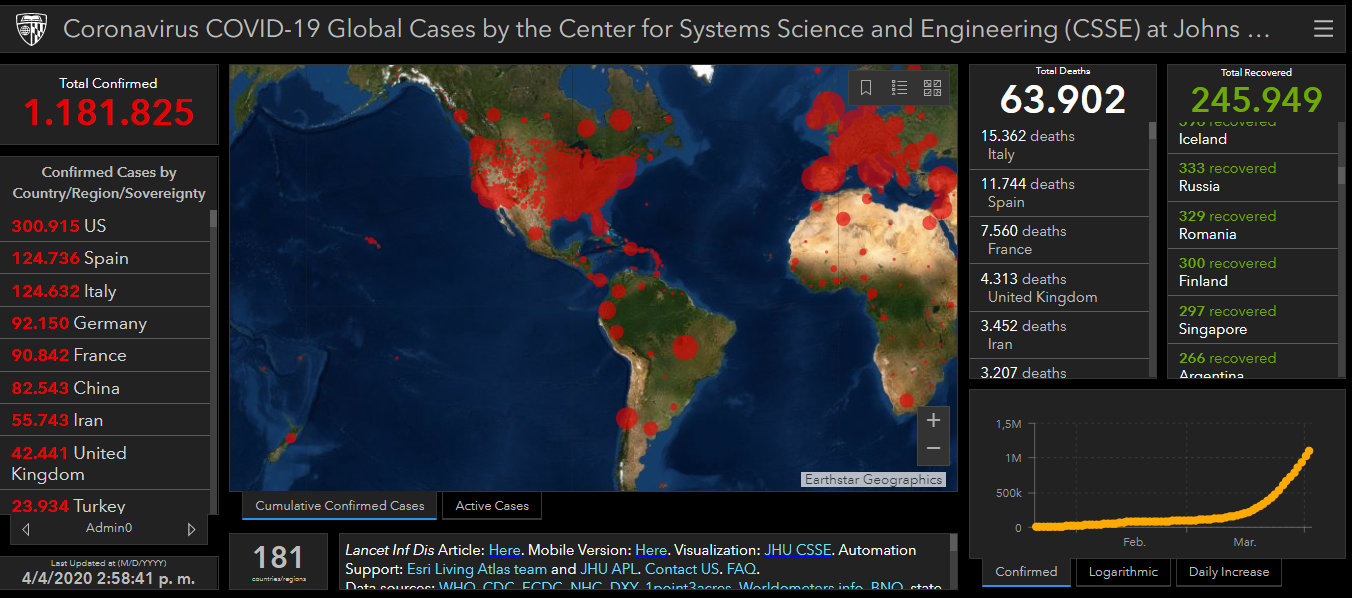Image resolution: width=1352 pixels, height=598 pixels.
Task: Select France in confirmed cases list
Action: pyautogui.click(x=105, y=355)
